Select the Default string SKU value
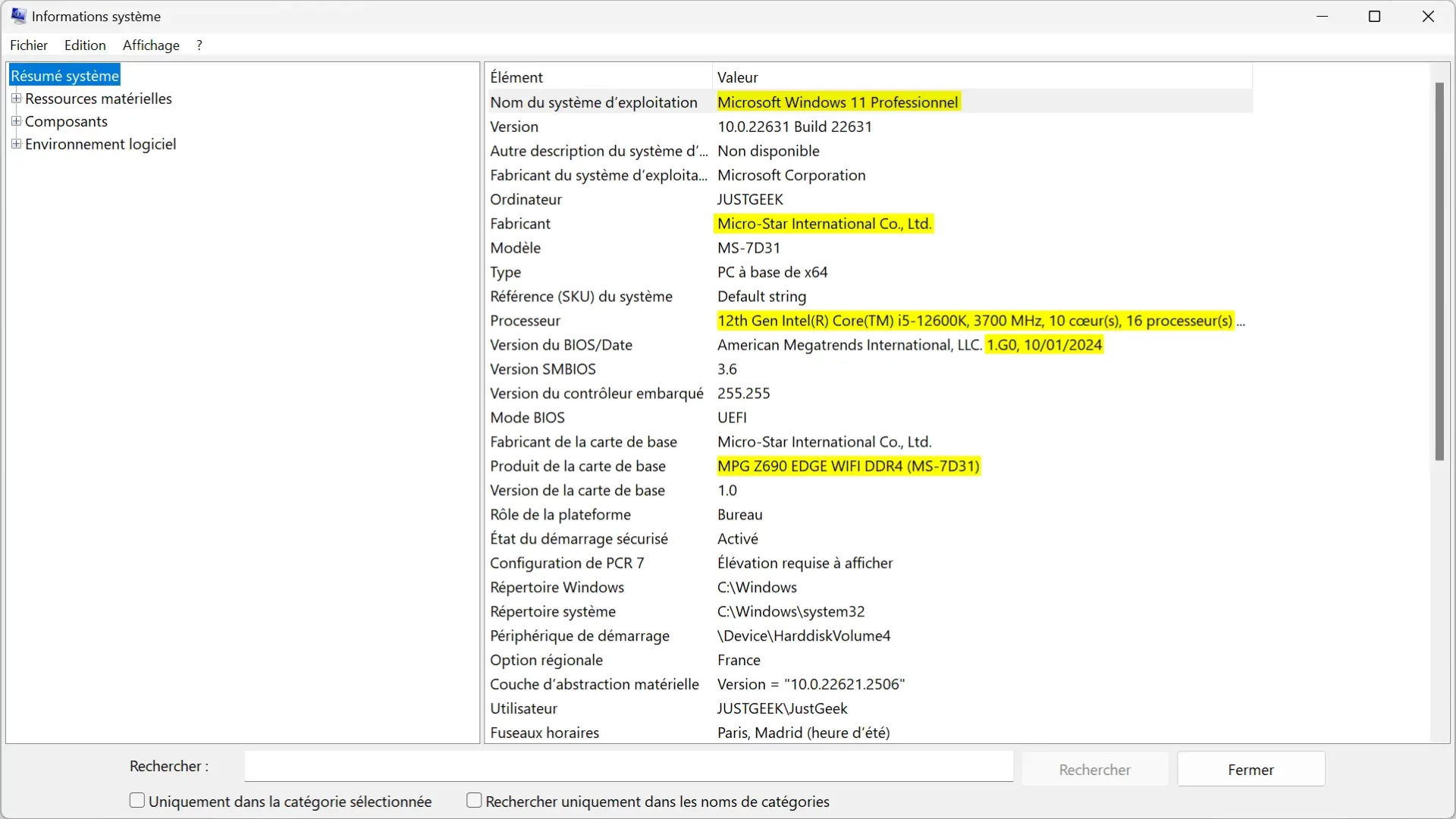 click(761, 297)
